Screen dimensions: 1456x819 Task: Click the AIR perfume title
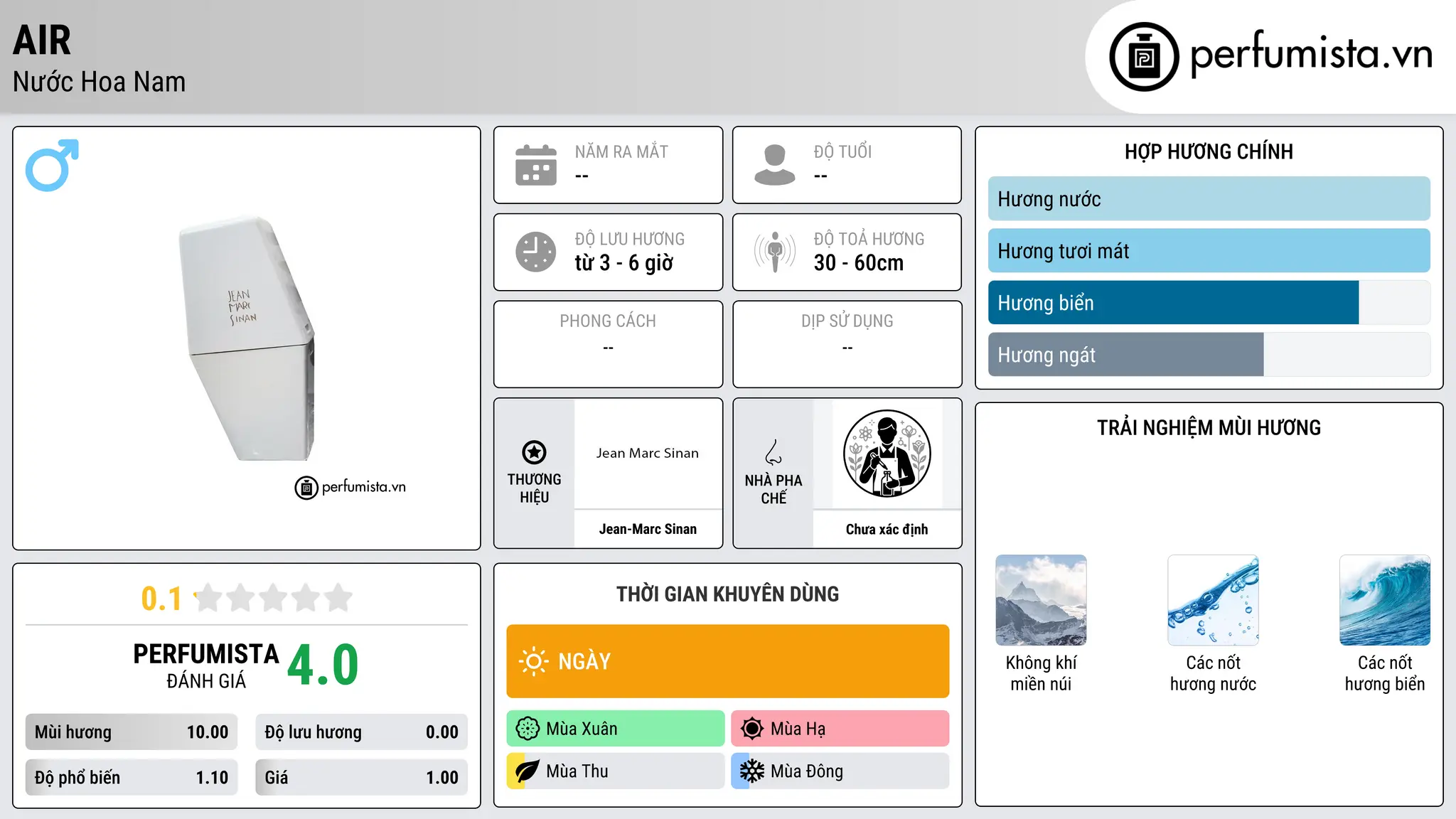tap(42, 41)
